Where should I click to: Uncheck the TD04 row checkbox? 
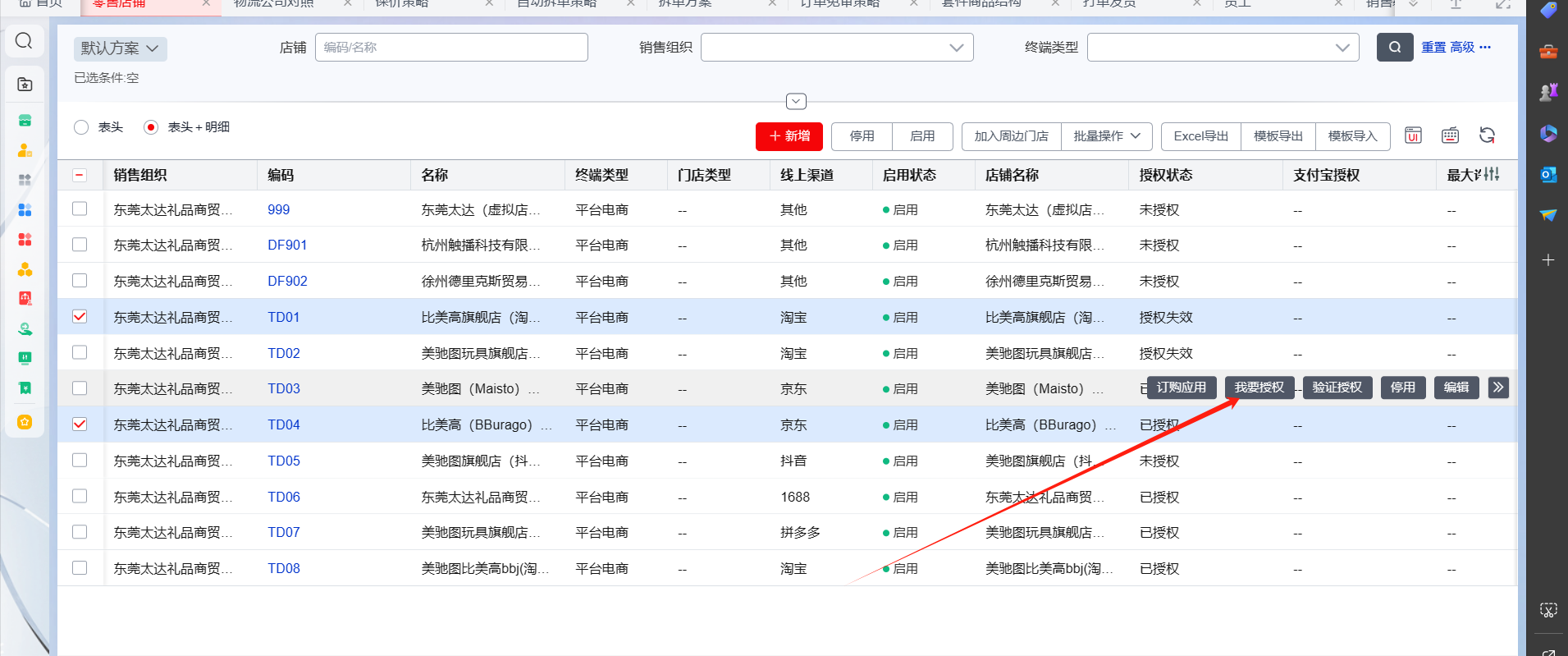click(x=80, y=424)
